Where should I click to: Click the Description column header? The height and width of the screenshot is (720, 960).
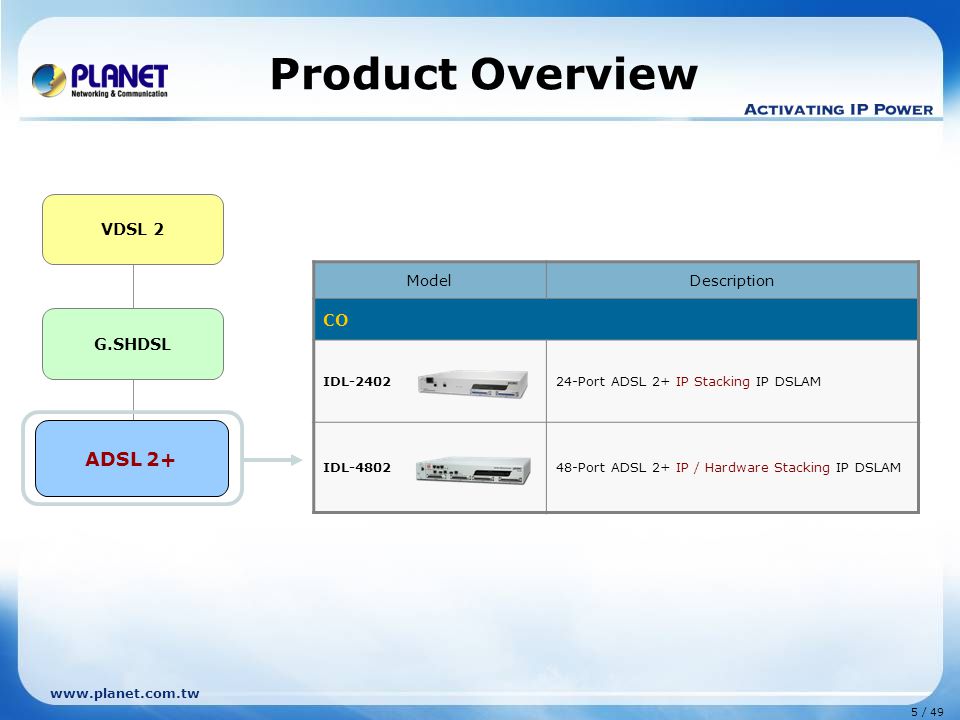732,280
